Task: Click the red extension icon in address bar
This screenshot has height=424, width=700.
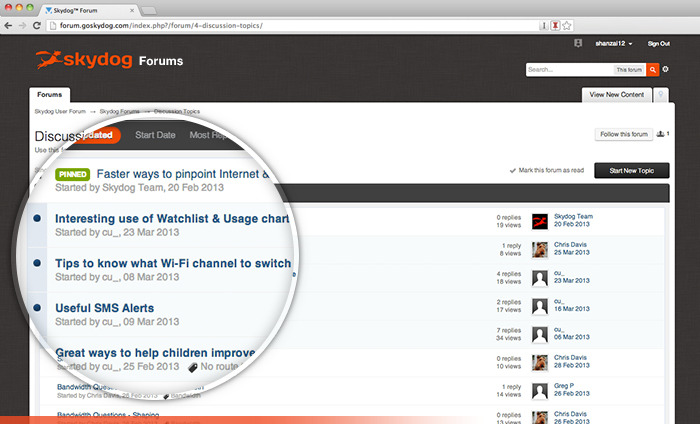Action: [555, 25]
